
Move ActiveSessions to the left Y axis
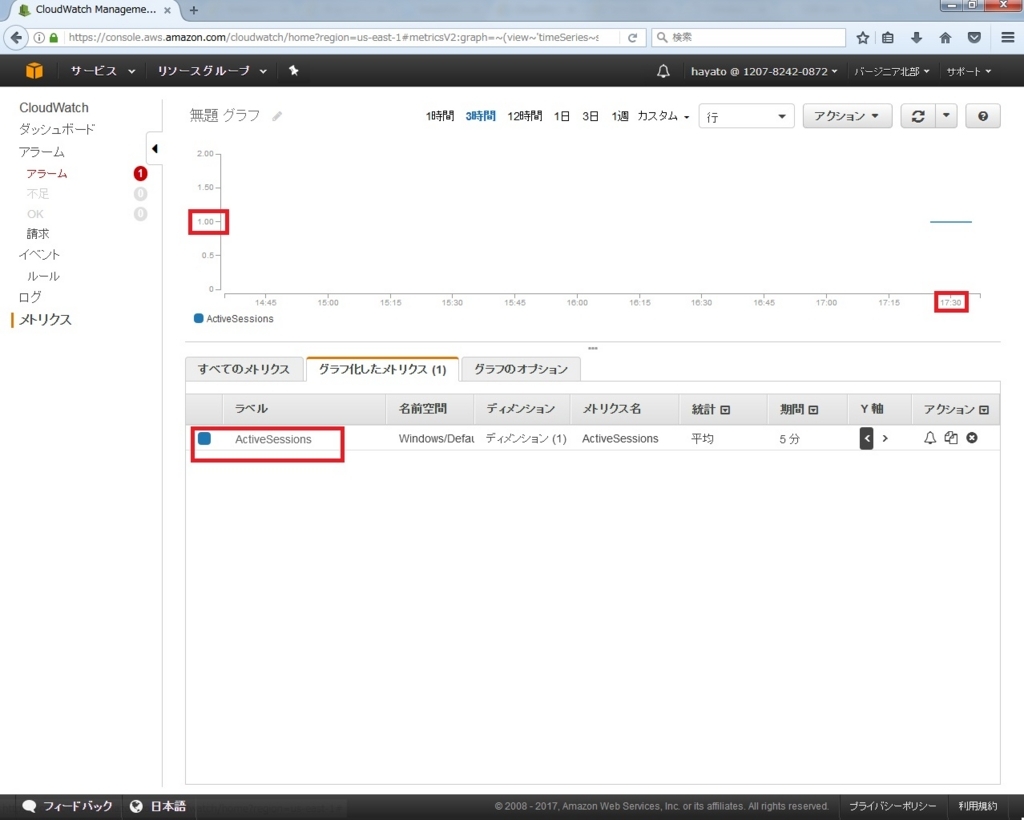point(867,438)
